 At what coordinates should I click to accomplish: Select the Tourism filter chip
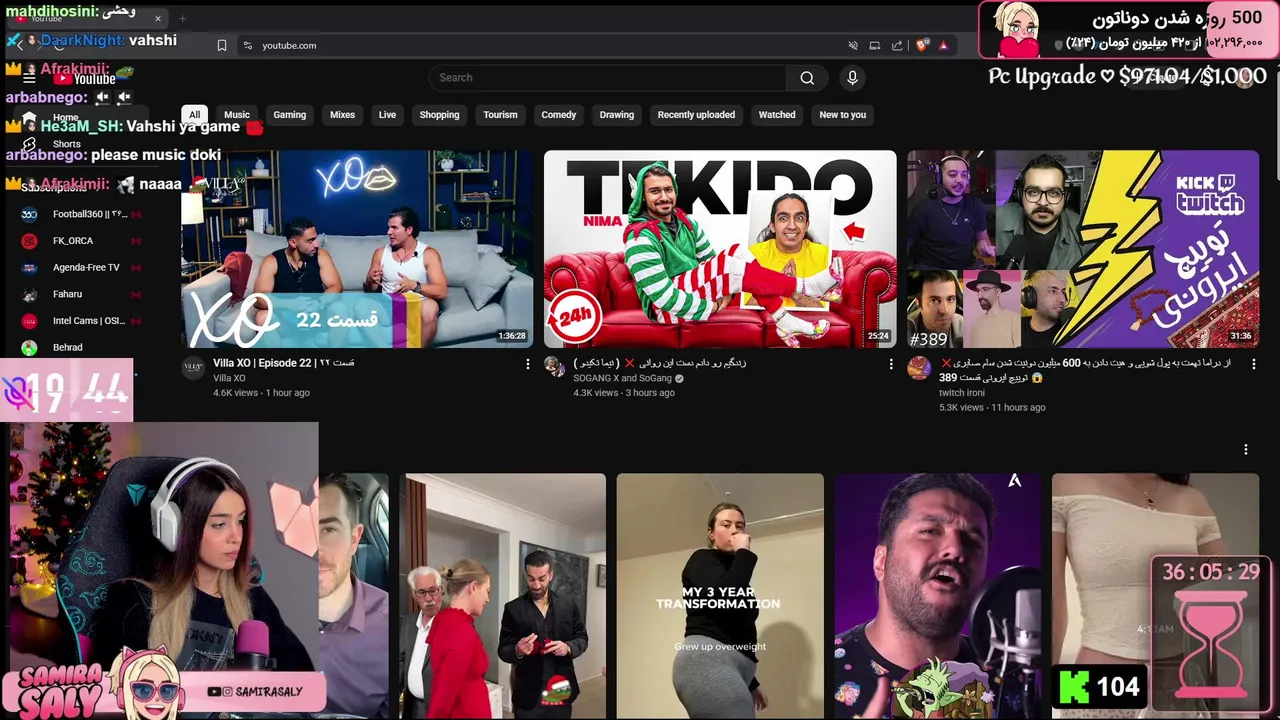click(501, 115)
